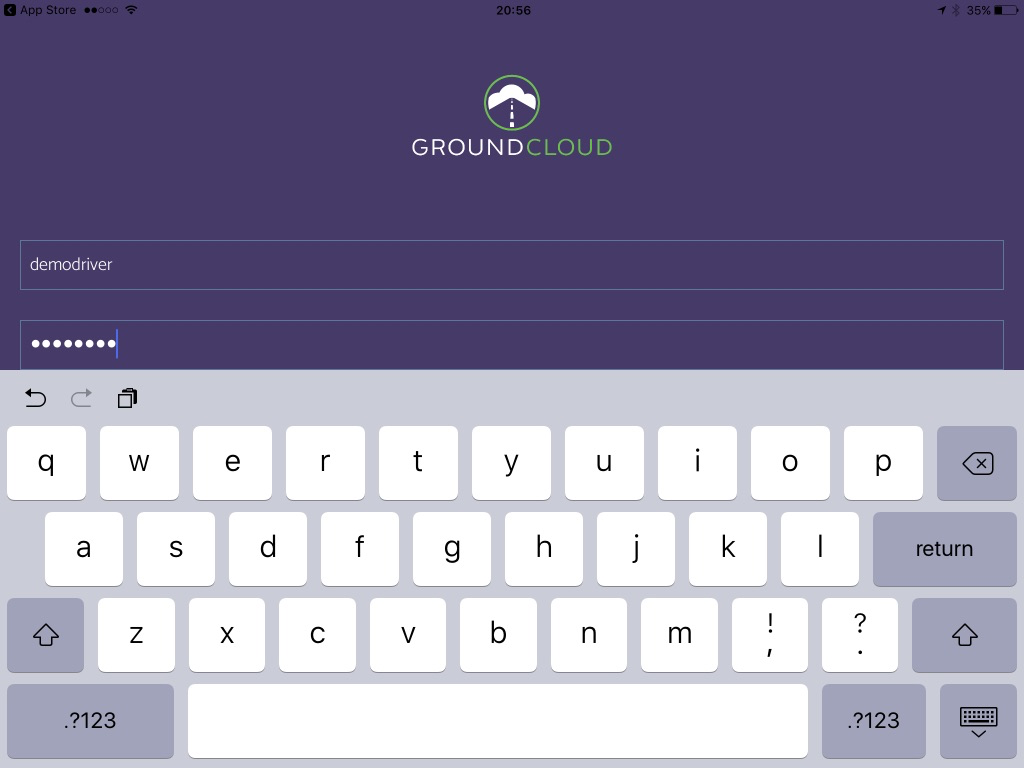Tap the h key
The width and height of the screenshot is (1024, 768).
(544, 549)
